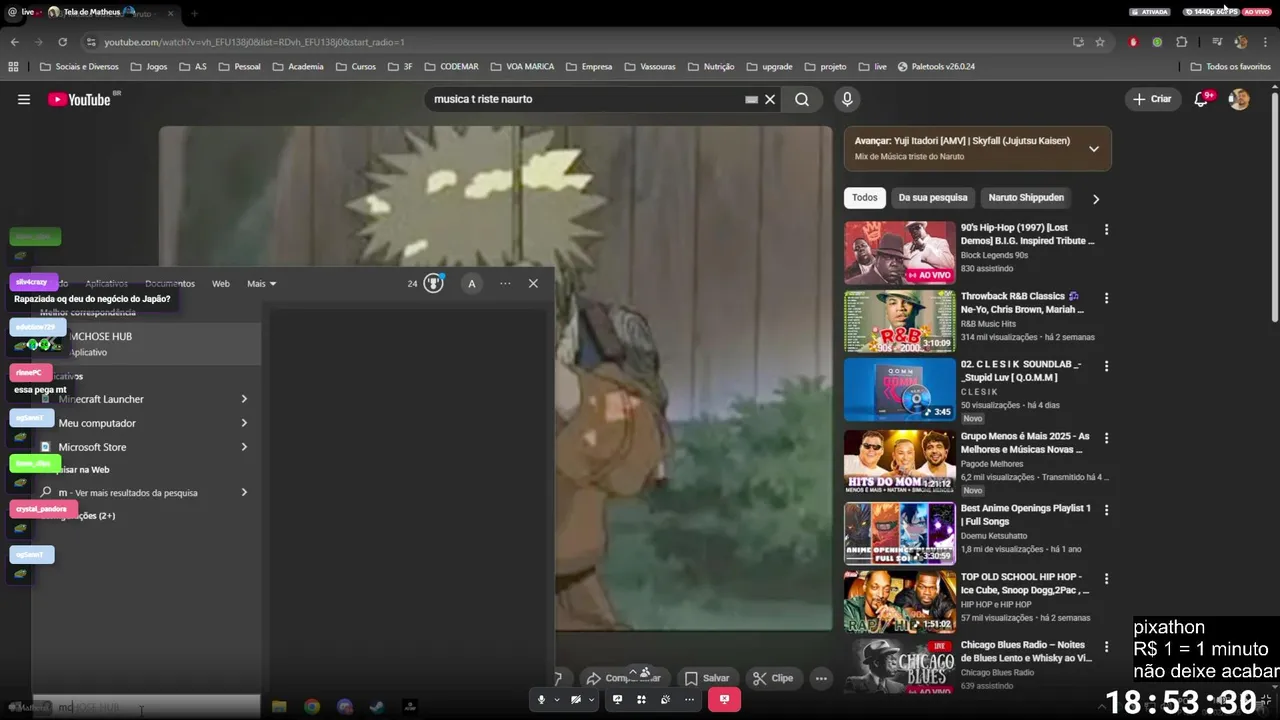
Task: Open the apps grid in bookmarks bar
Action: pos(13,67)
